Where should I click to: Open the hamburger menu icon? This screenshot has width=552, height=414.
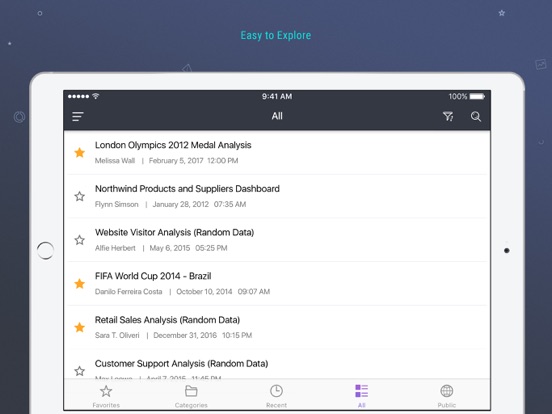point(77,117)
